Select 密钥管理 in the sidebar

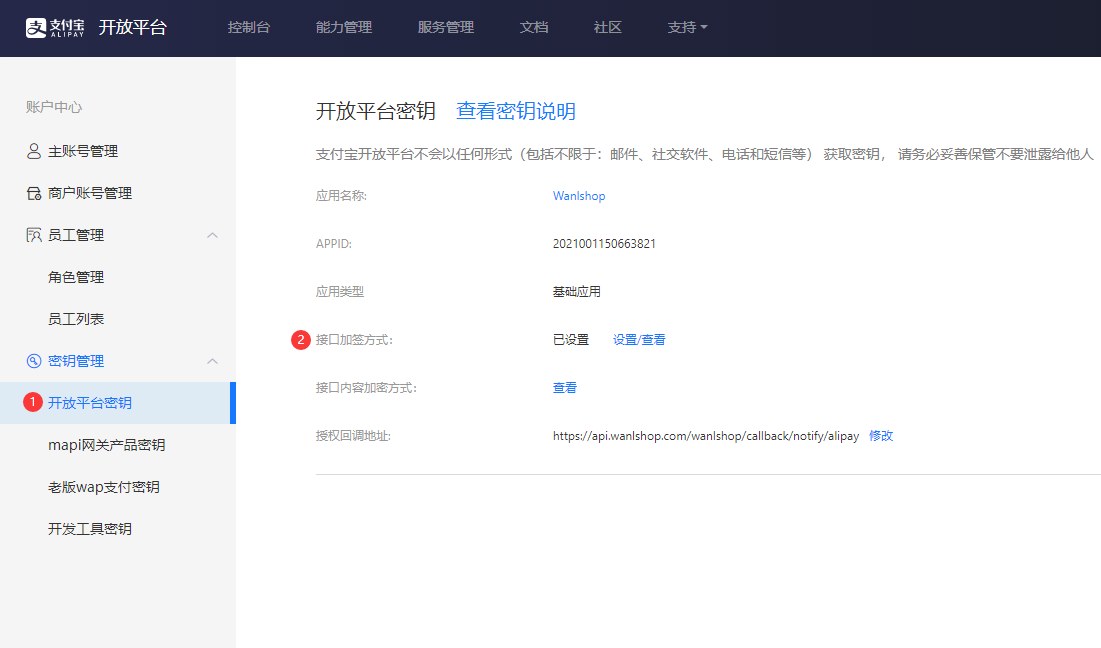click(x=76, y=361)
